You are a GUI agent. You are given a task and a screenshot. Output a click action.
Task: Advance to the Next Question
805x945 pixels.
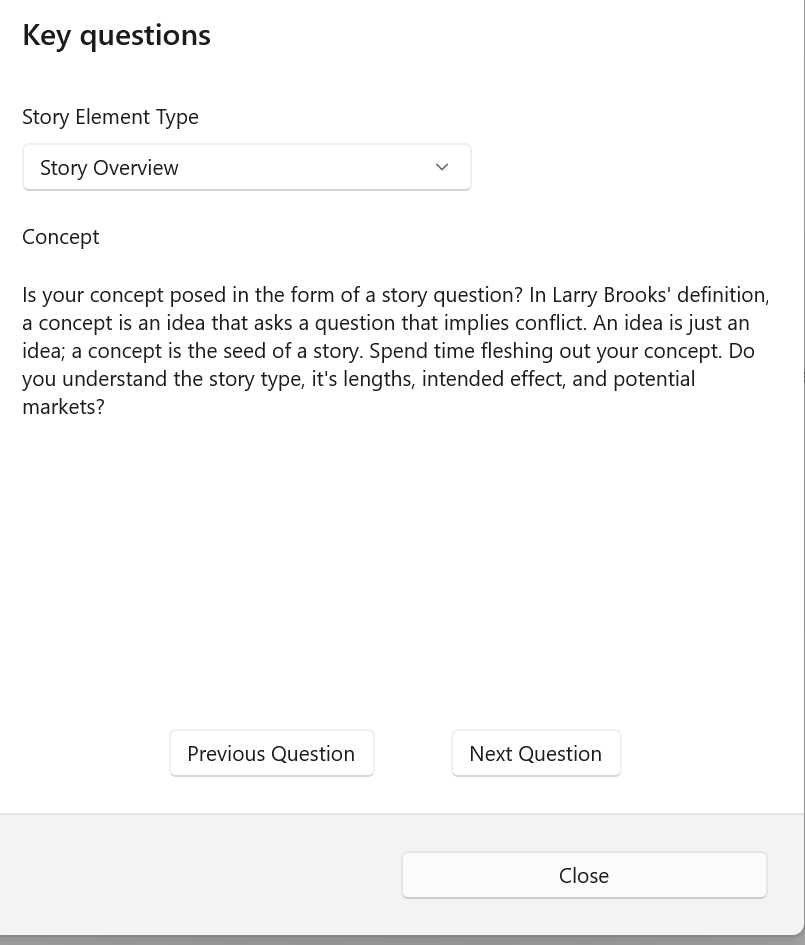point(536,753)
